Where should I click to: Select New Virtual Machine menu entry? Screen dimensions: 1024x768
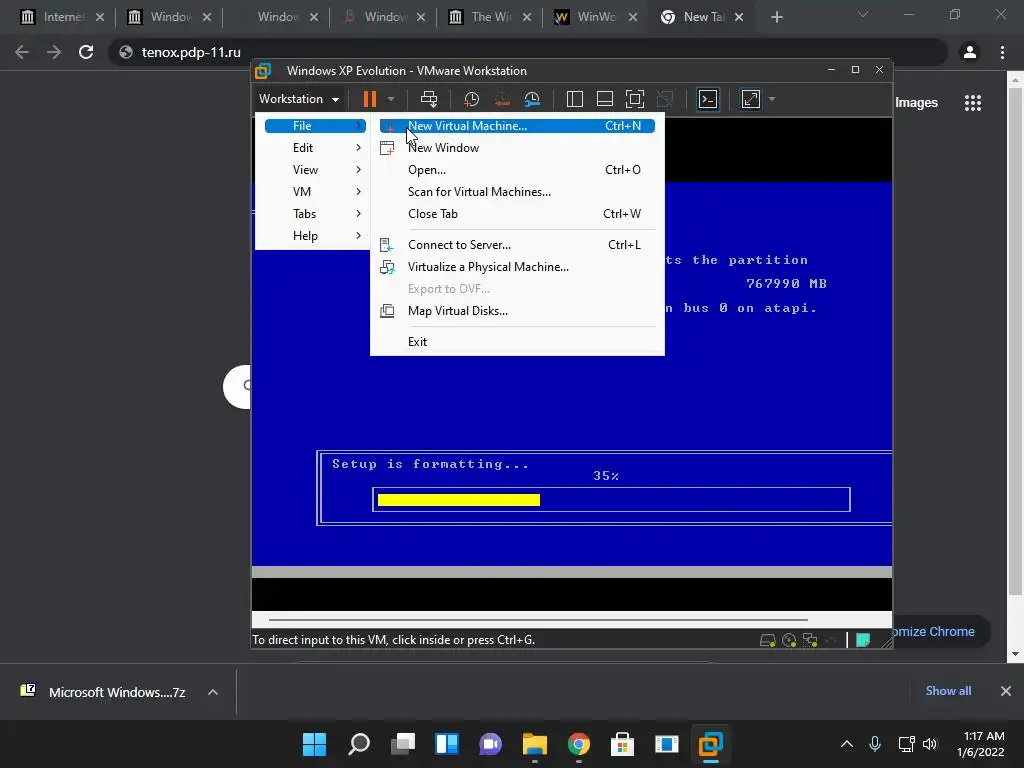[x=517, y=125]
